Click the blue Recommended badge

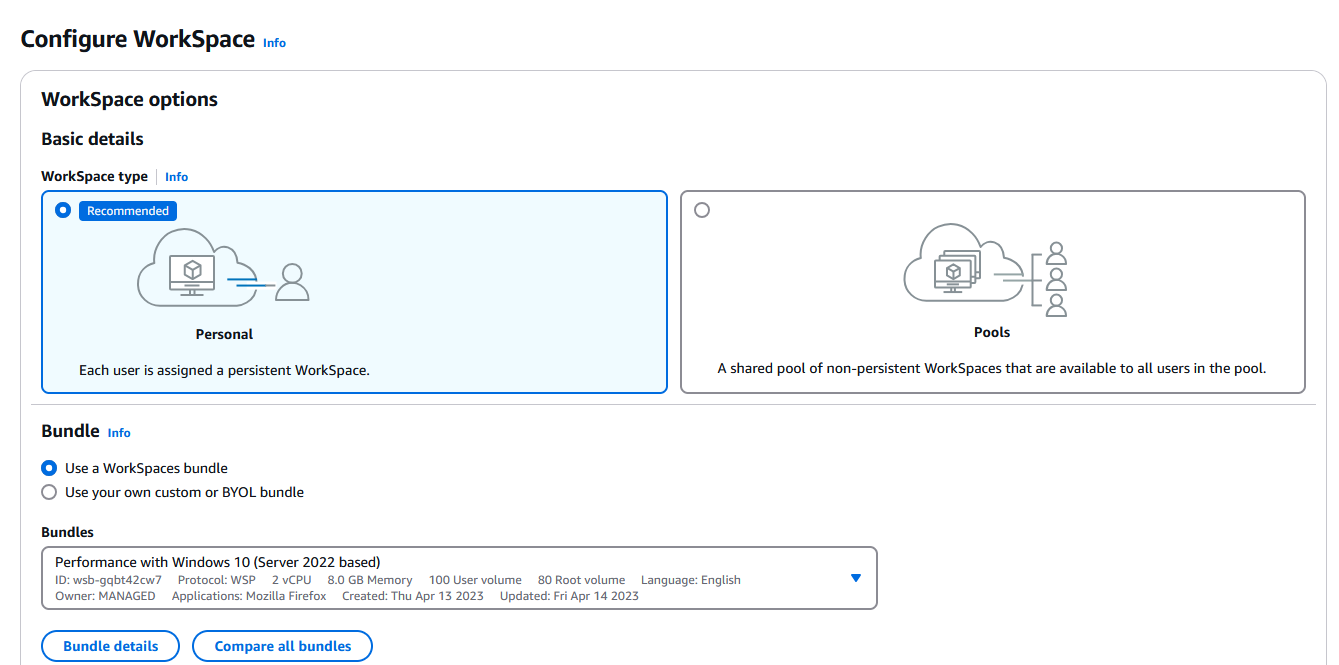[128, 211]
